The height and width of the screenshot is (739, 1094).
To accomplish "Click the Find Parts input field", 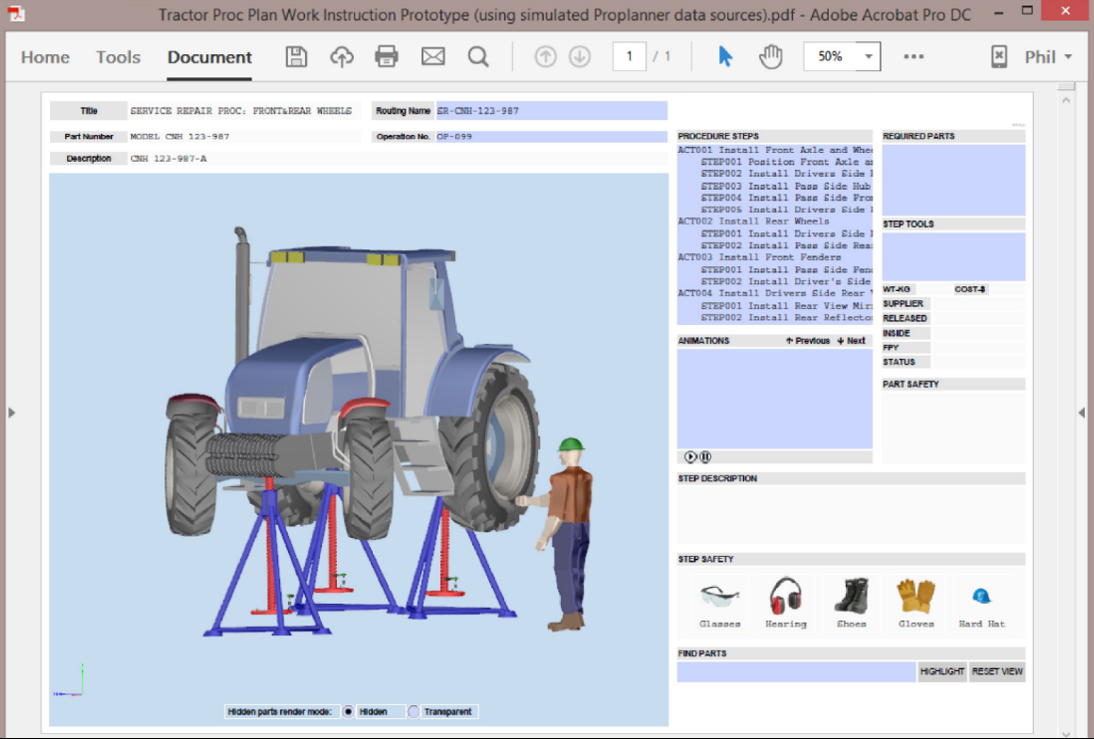I will click(x=796, y=672).
